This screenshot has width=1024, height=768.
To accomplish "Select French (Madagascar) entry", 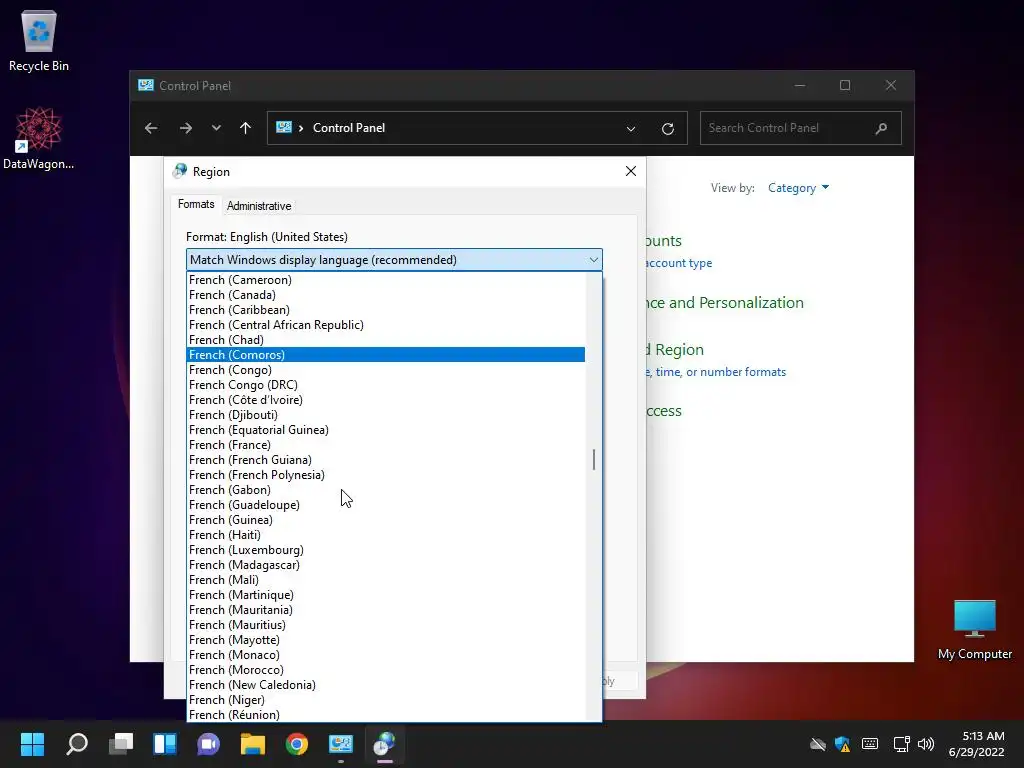I will [x=385, y=565].
